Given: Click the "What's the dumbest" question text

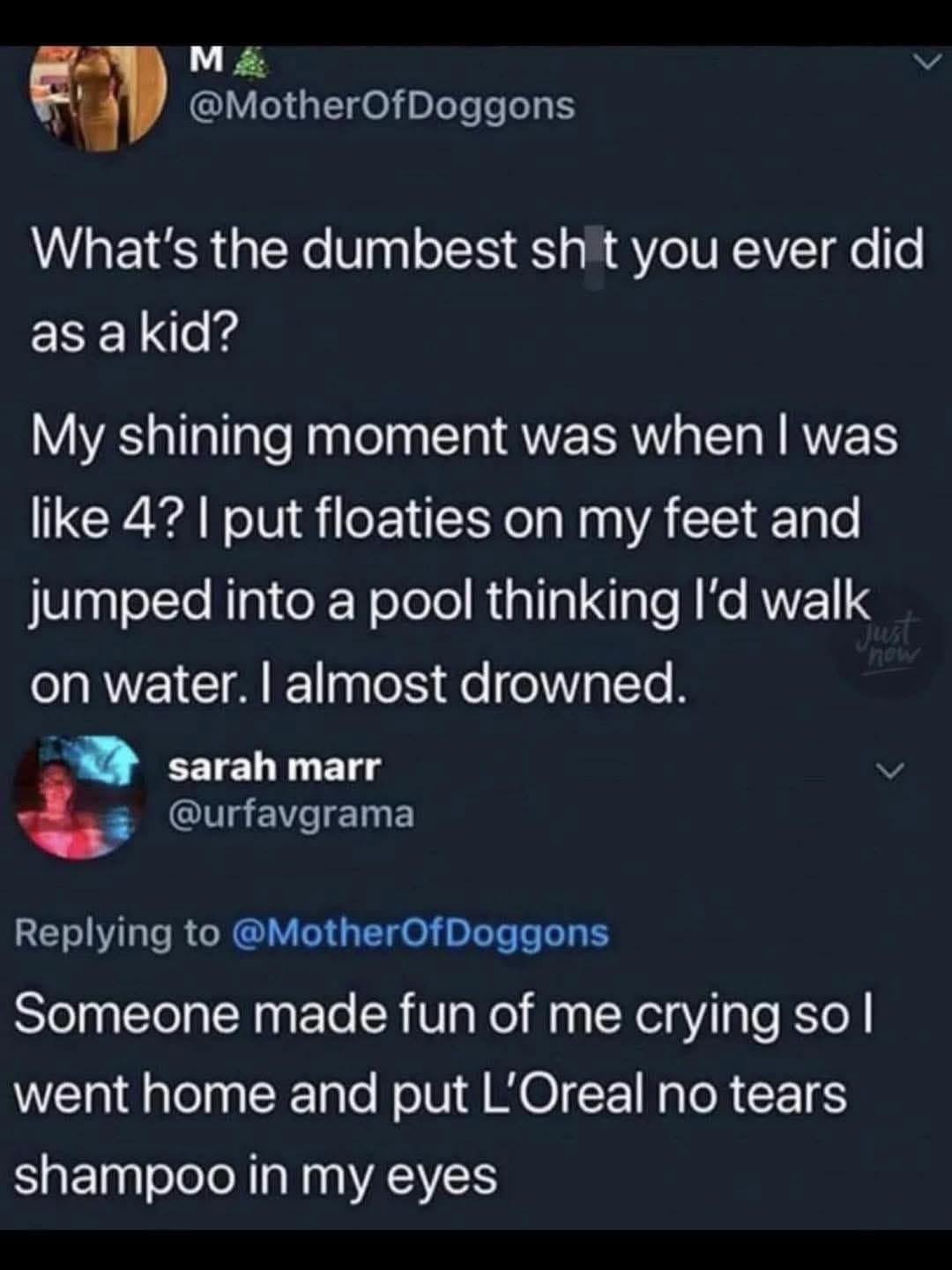Looking at the screenshot, I should pyautogui.click(x=478, y=250).
